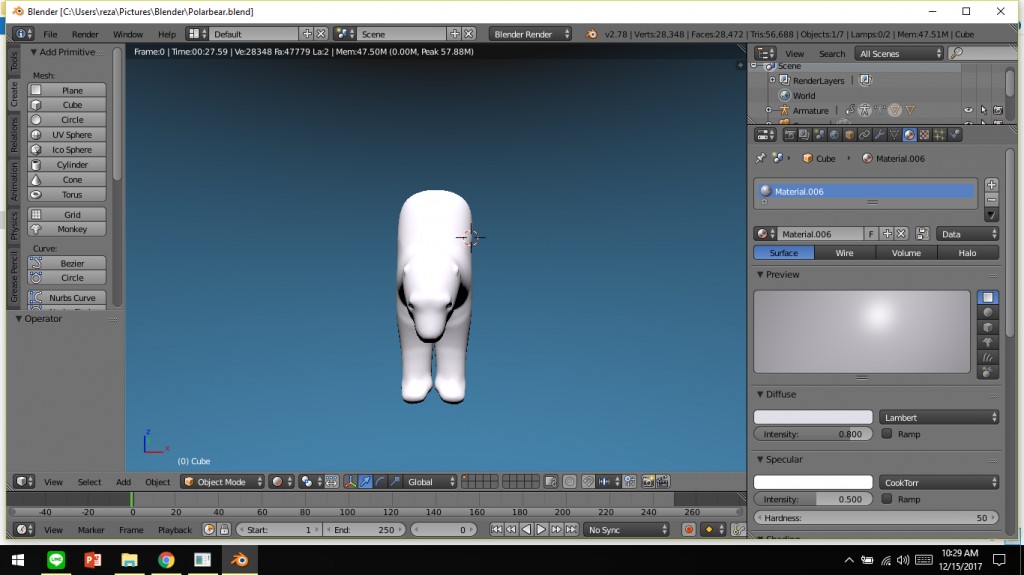Add a Monkey mesh primitive
The width and height of the screenshot is (1024, 575).
[x=72, y=229]
